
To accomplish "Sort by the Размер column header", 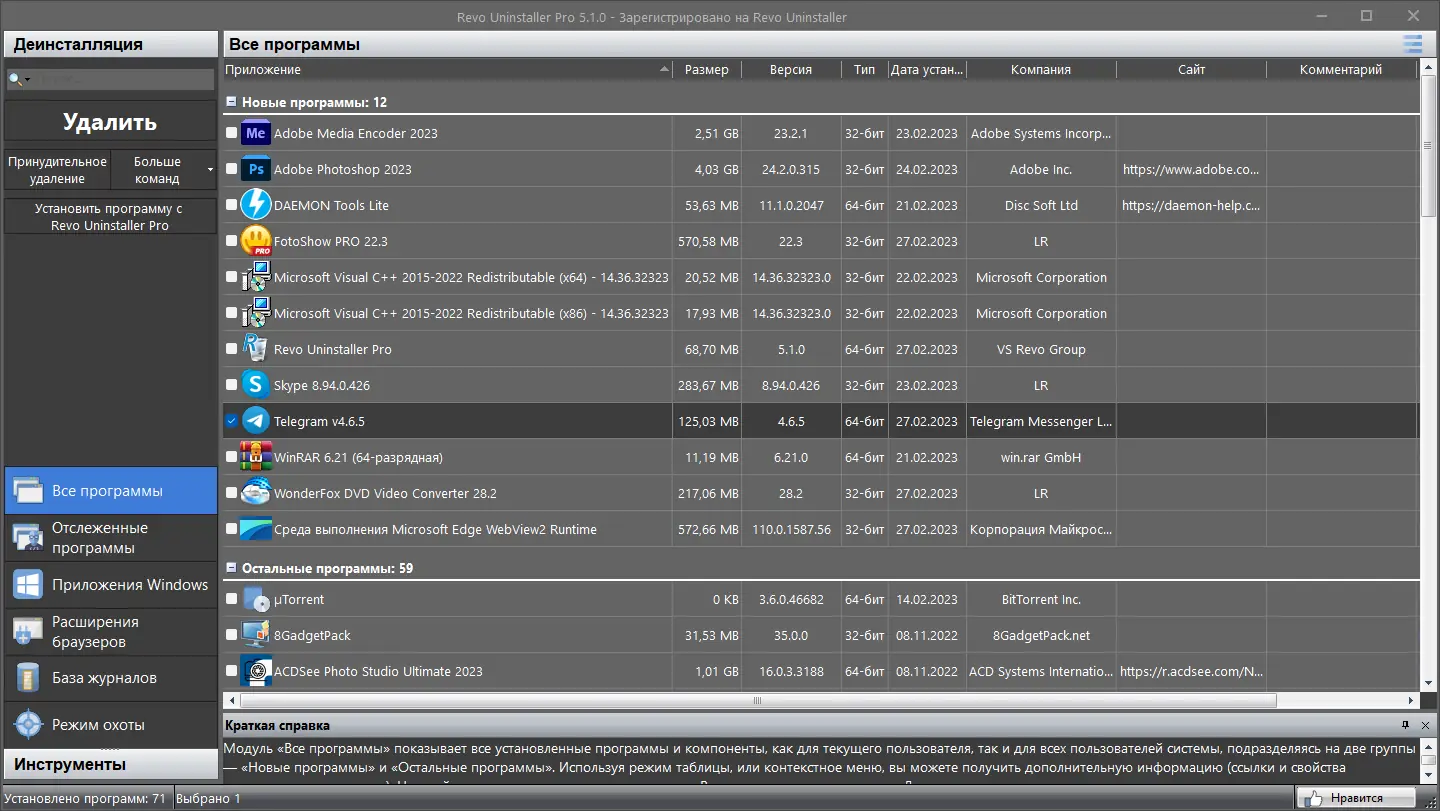I will 707,70.
